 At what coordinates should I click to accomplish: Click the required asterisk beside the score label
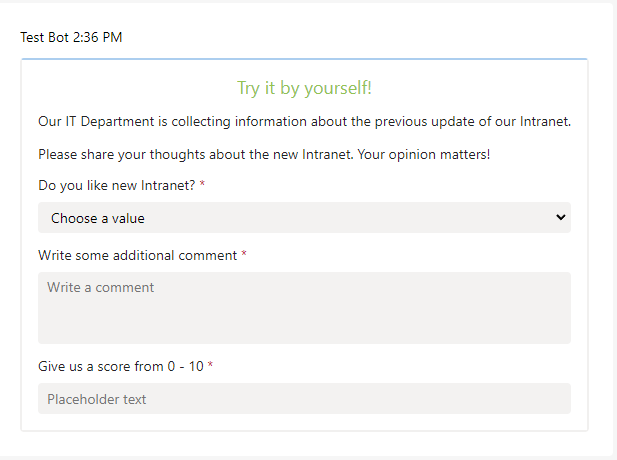pyautogui.click(x=211, y=365)
